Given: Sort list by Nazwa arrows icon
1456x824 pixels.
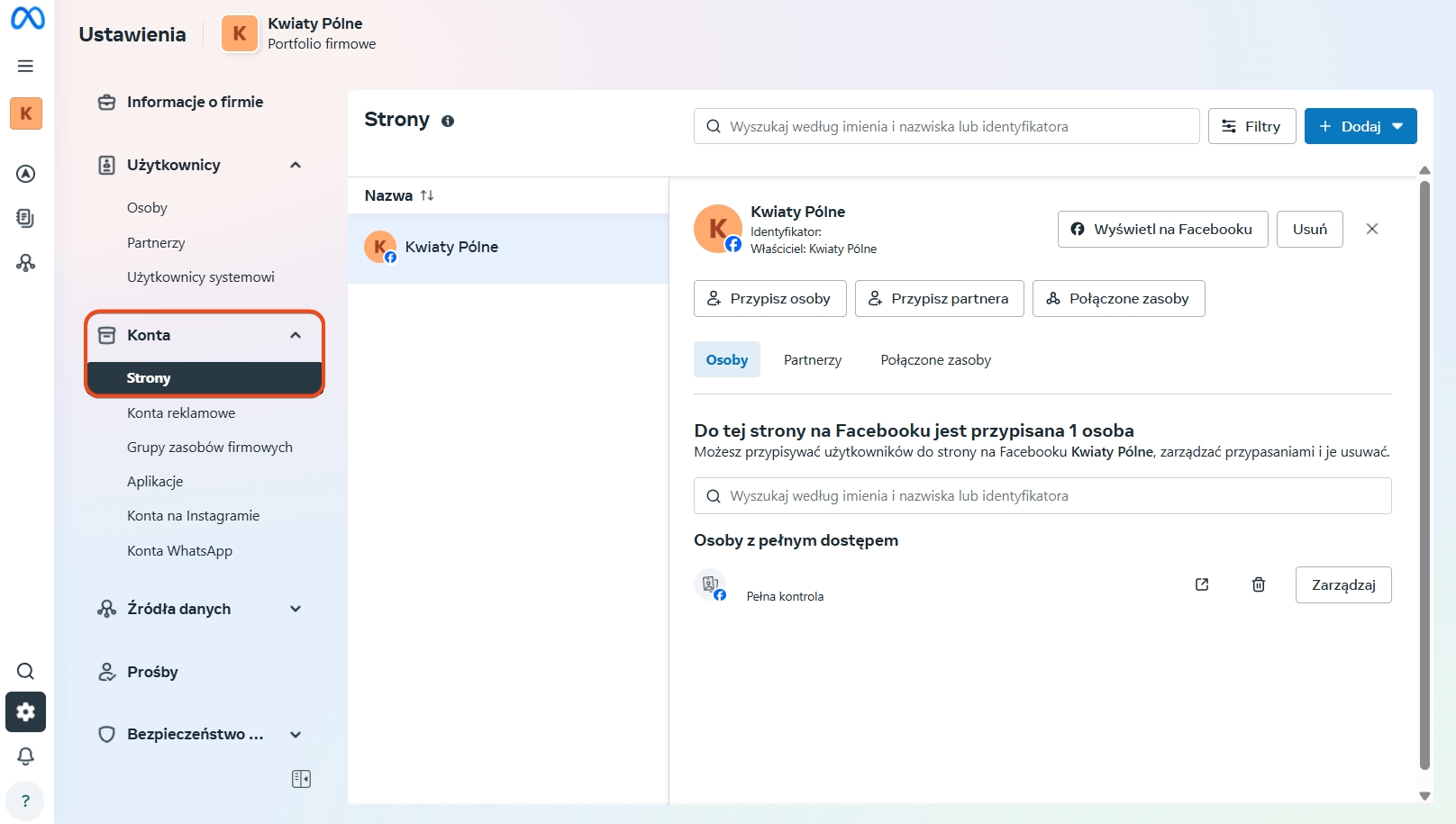Looking at the screenshot, I should click(427, 195).
